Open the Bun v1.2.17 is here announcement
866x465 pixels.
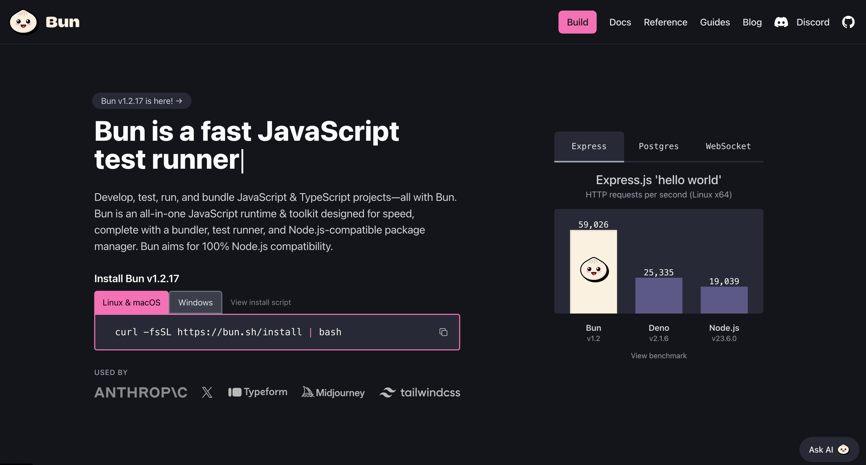(141, 101)
